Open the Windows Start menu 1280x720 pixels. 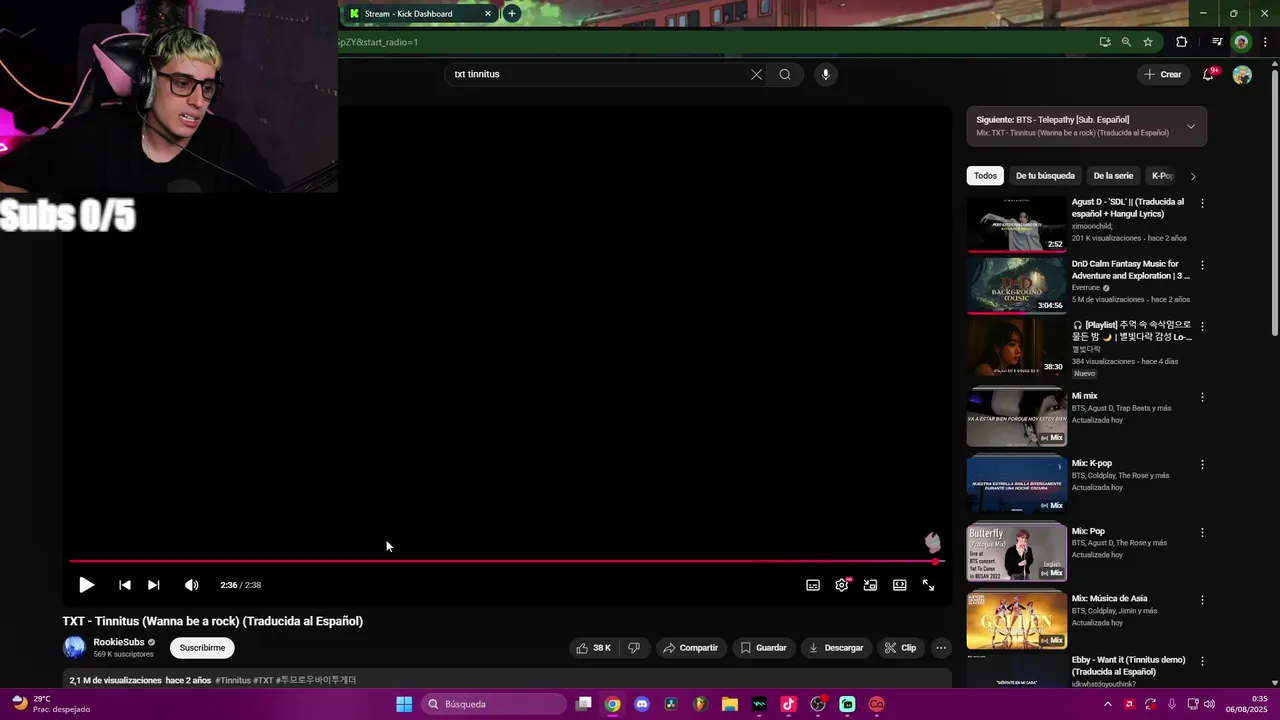pos(404,704)
